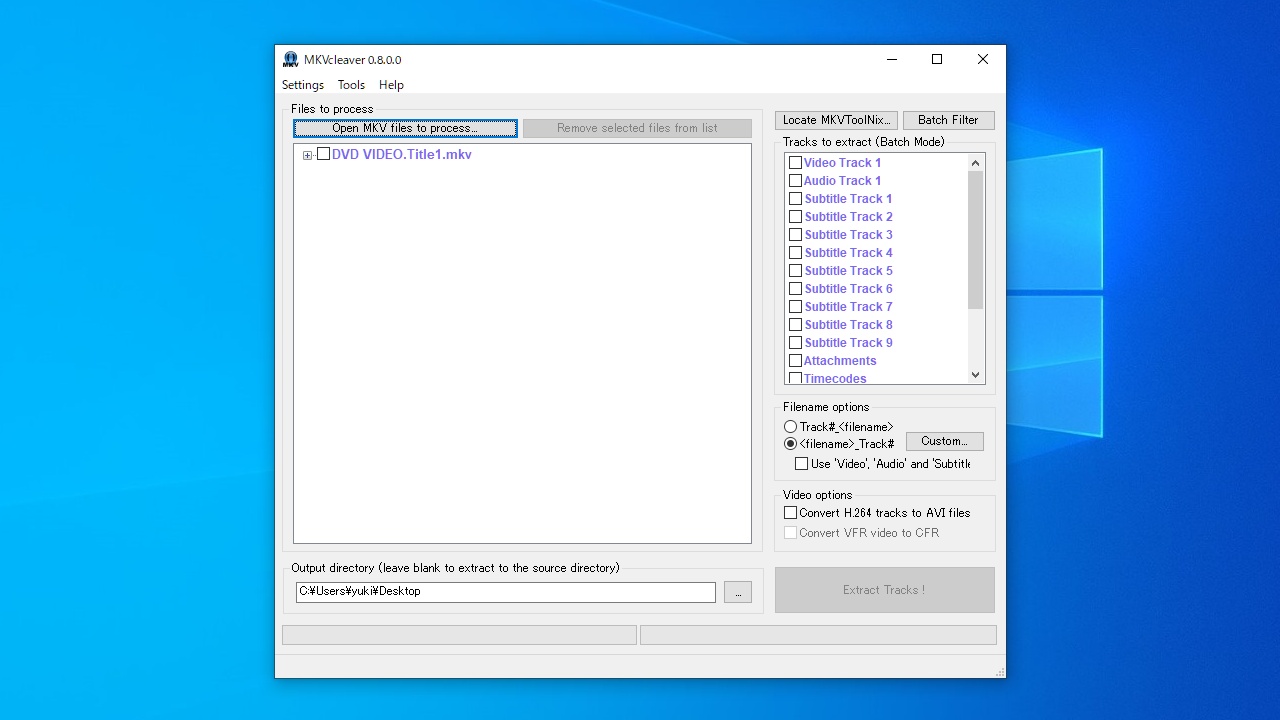Check Subtitle Track 3 checkbox

pyautogui.click(x=795, y=235)
